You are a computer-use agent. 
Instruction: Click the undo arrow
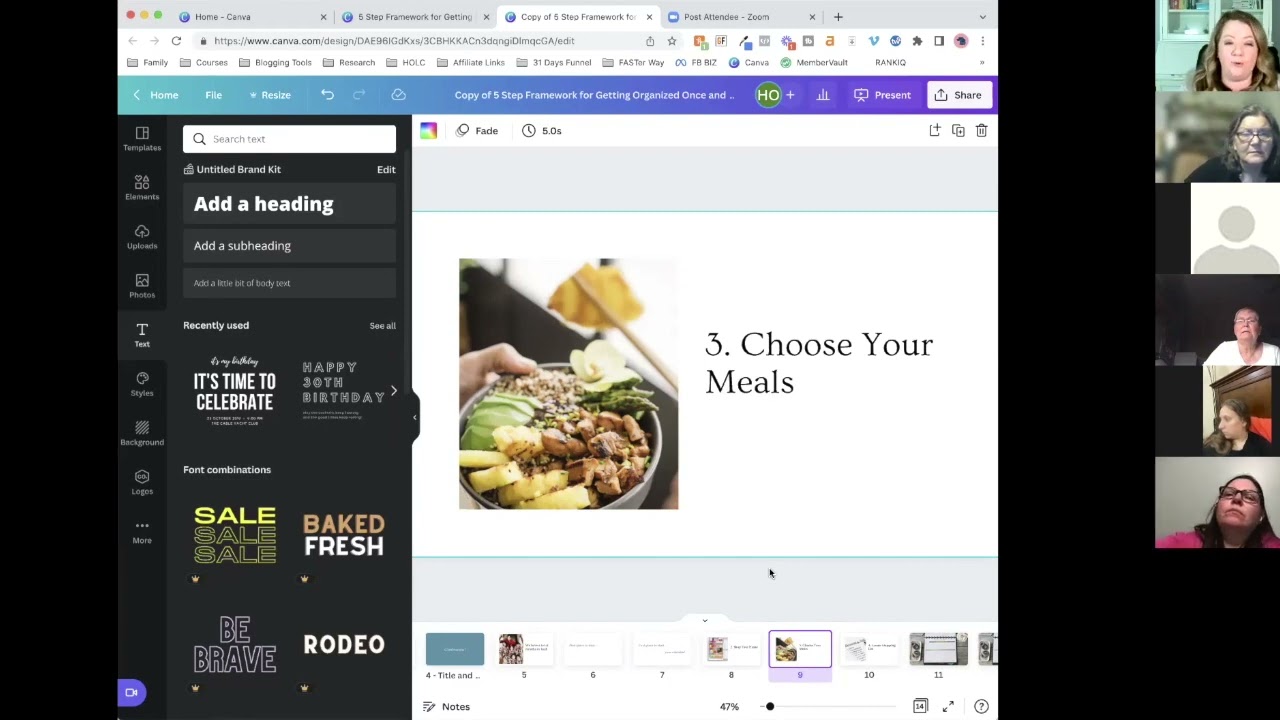tap(327, 95)
